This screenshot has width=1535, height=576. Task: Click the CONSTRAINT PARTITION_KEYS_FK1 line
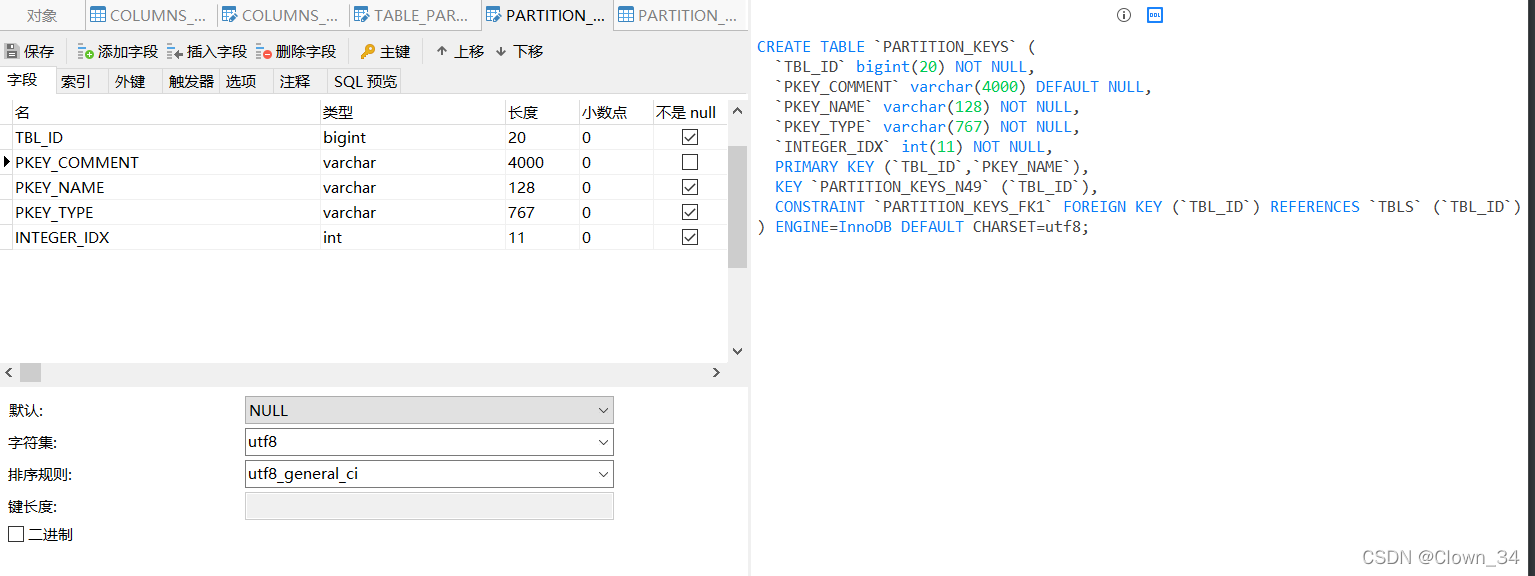click(1148, 207)
